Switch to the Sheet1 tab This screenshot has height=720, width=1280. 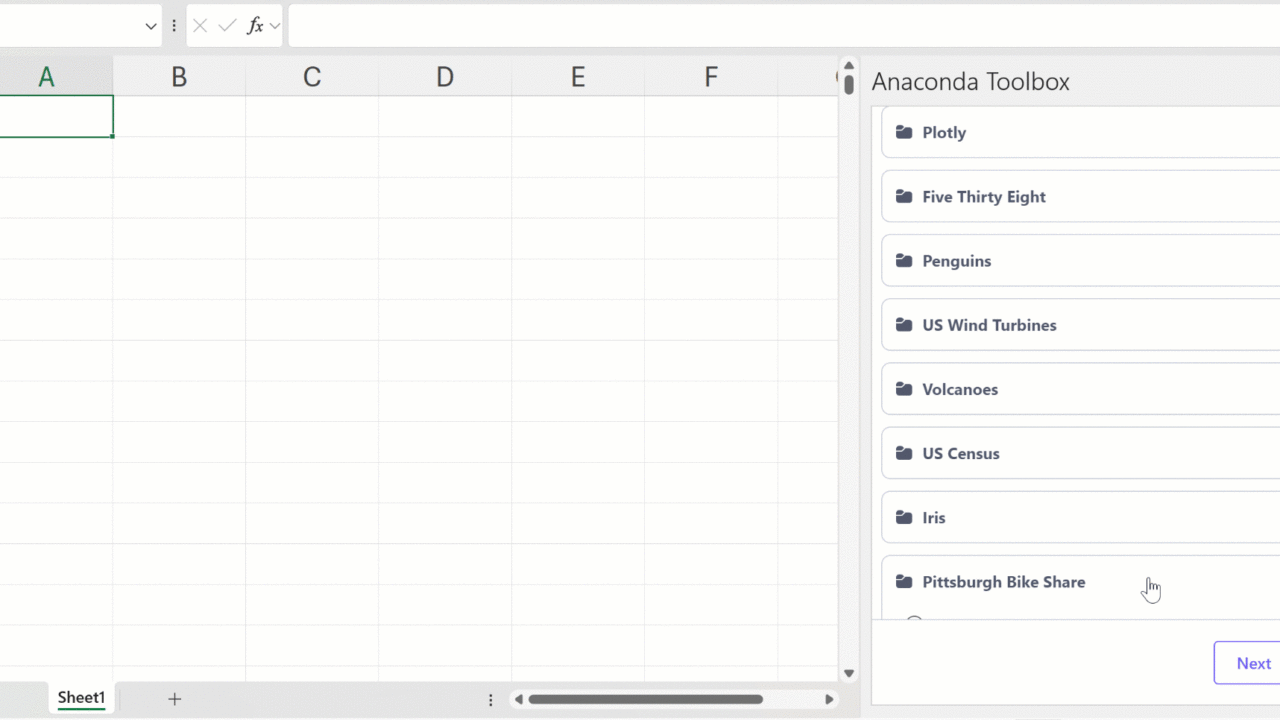point(81,698)
